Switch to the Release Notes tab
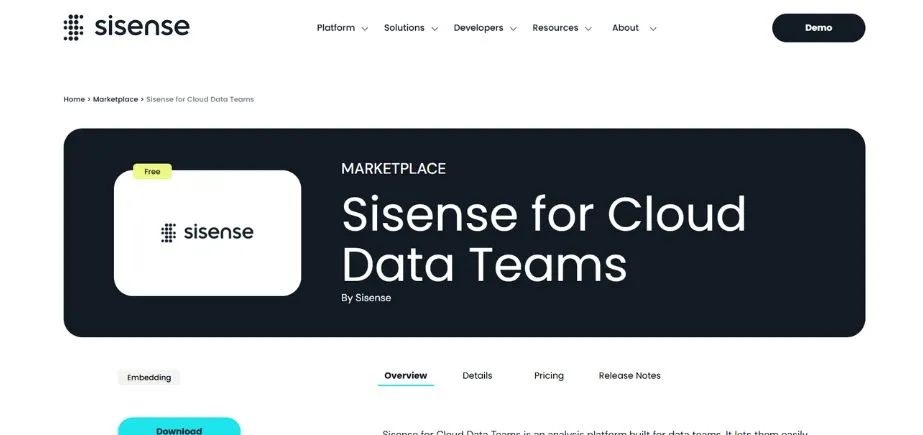 tap(629, 376)
